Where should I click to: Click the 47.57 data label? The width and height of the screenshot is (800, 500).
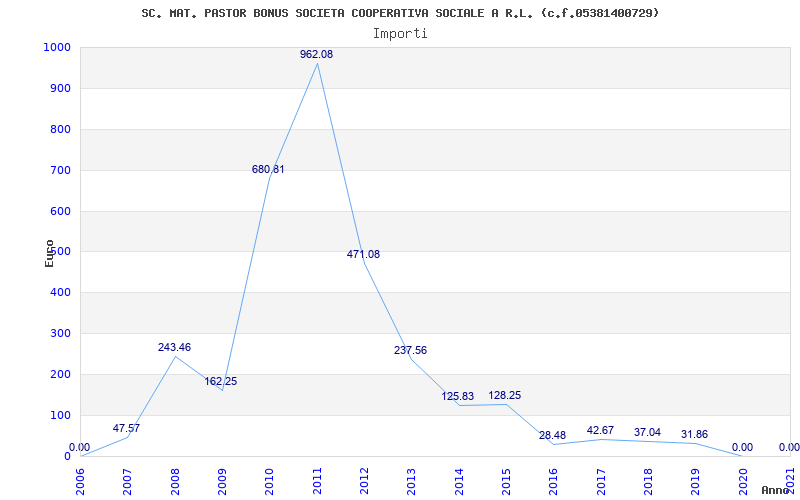click(x=127, y=428)
